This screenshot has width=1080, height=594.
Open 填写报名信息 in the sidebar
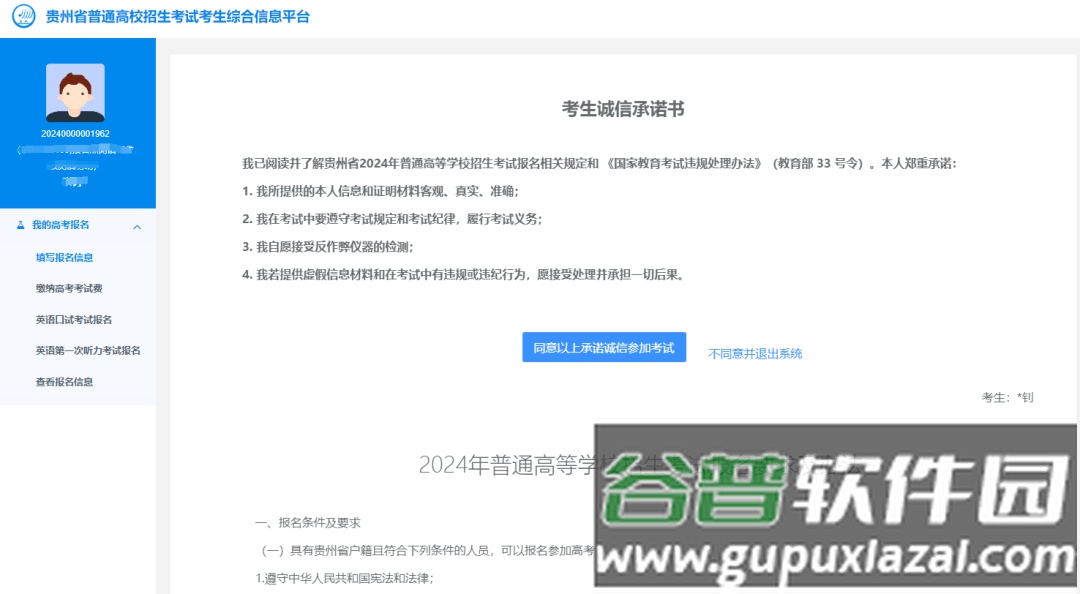pos(64,258)
